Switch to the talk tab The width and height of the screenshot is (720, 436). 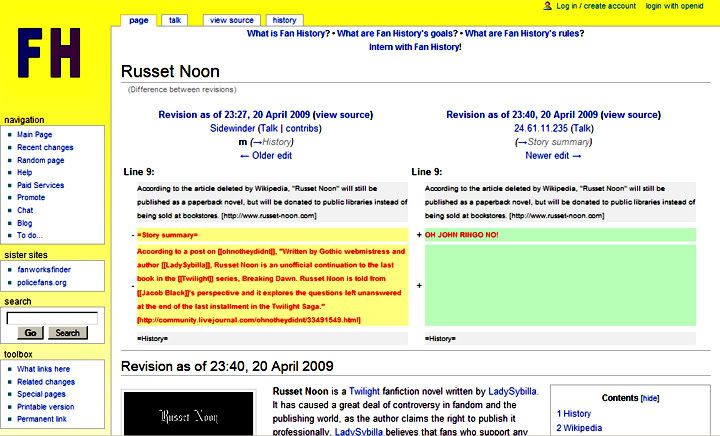175,19
